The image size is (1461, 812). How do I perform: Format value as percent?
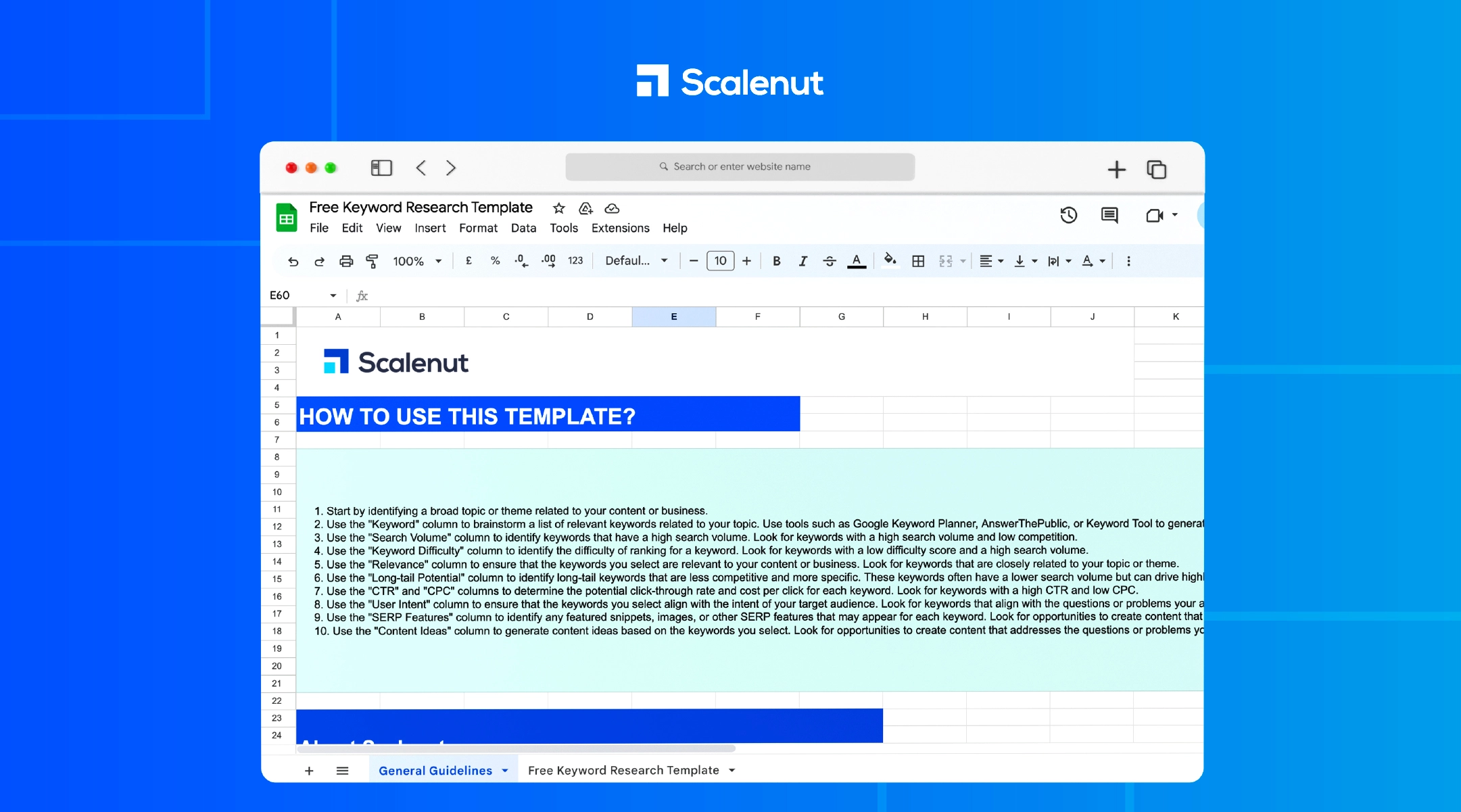pyautogui.click(x=495, y=260)
